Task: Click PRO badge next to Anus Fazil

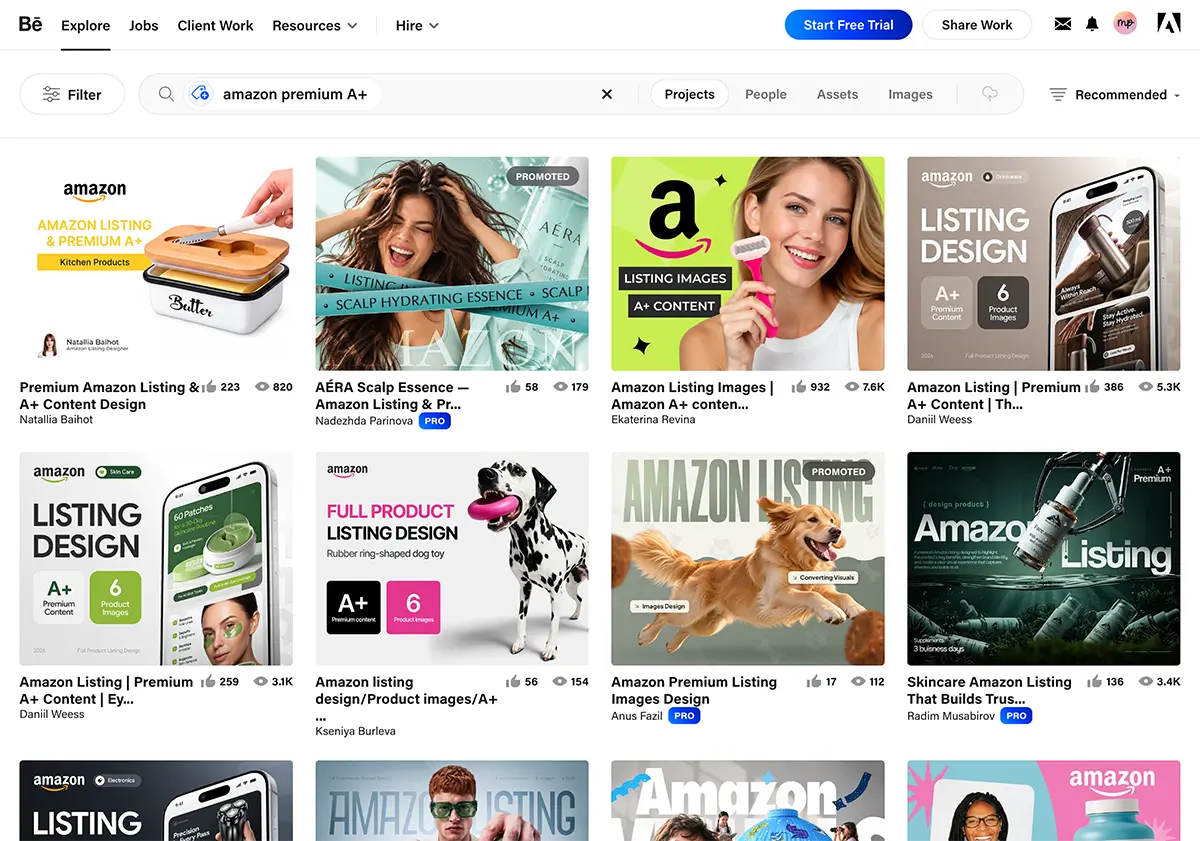Action: 684,716
